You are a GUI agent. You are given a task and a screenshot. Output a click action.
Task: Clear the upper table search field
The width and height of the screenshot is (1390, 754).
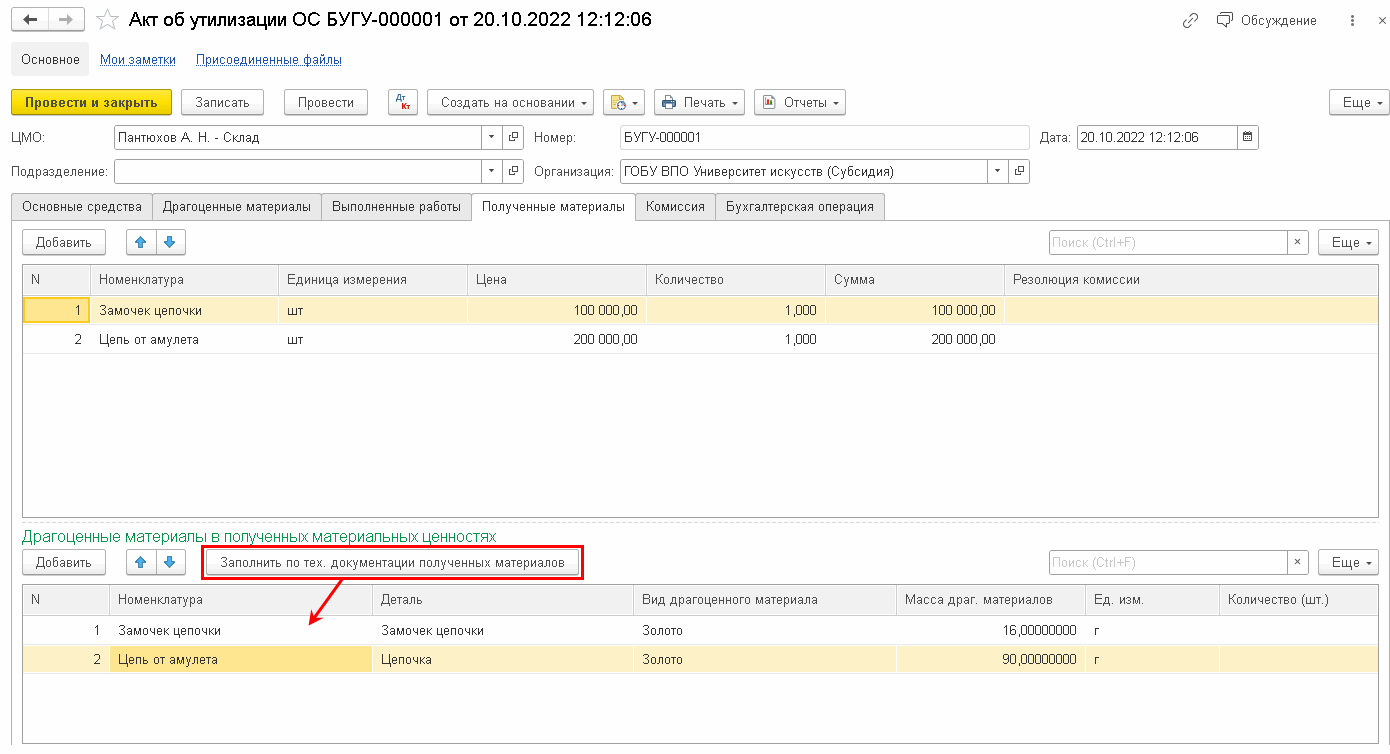(1297, 242)
